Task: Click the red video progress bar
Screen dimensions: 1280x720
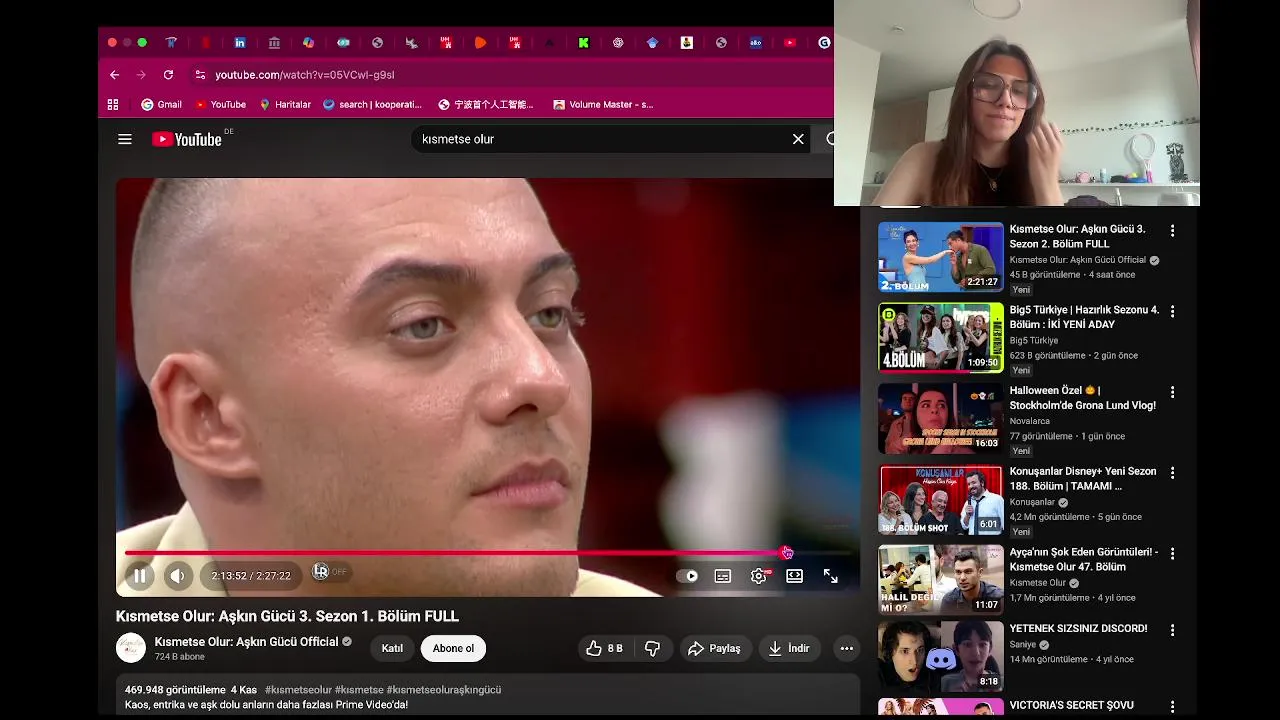Action: [x=455, y=552]
